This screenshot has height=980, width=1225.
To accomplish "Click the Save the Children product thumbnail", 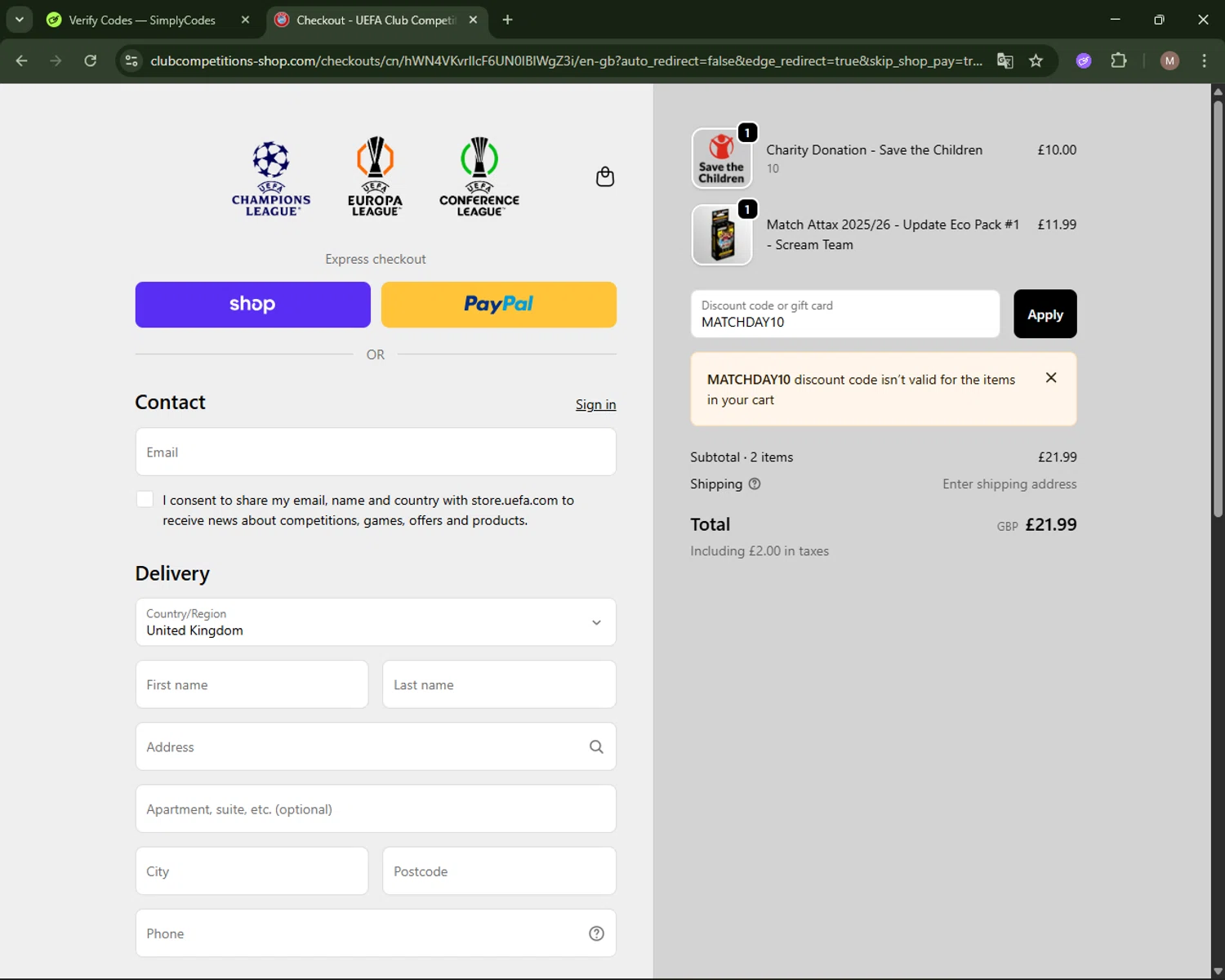I will click(x=722, y=158).
